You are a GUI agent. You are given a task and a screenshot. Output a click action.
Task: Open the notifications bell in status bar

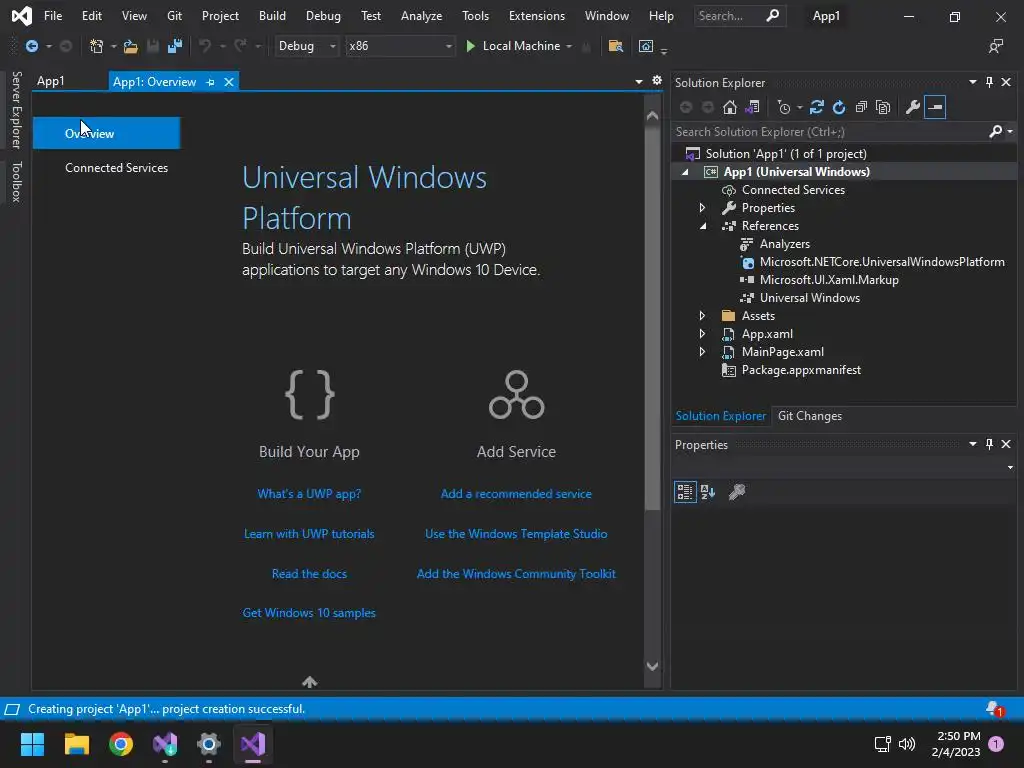(993, 709)
